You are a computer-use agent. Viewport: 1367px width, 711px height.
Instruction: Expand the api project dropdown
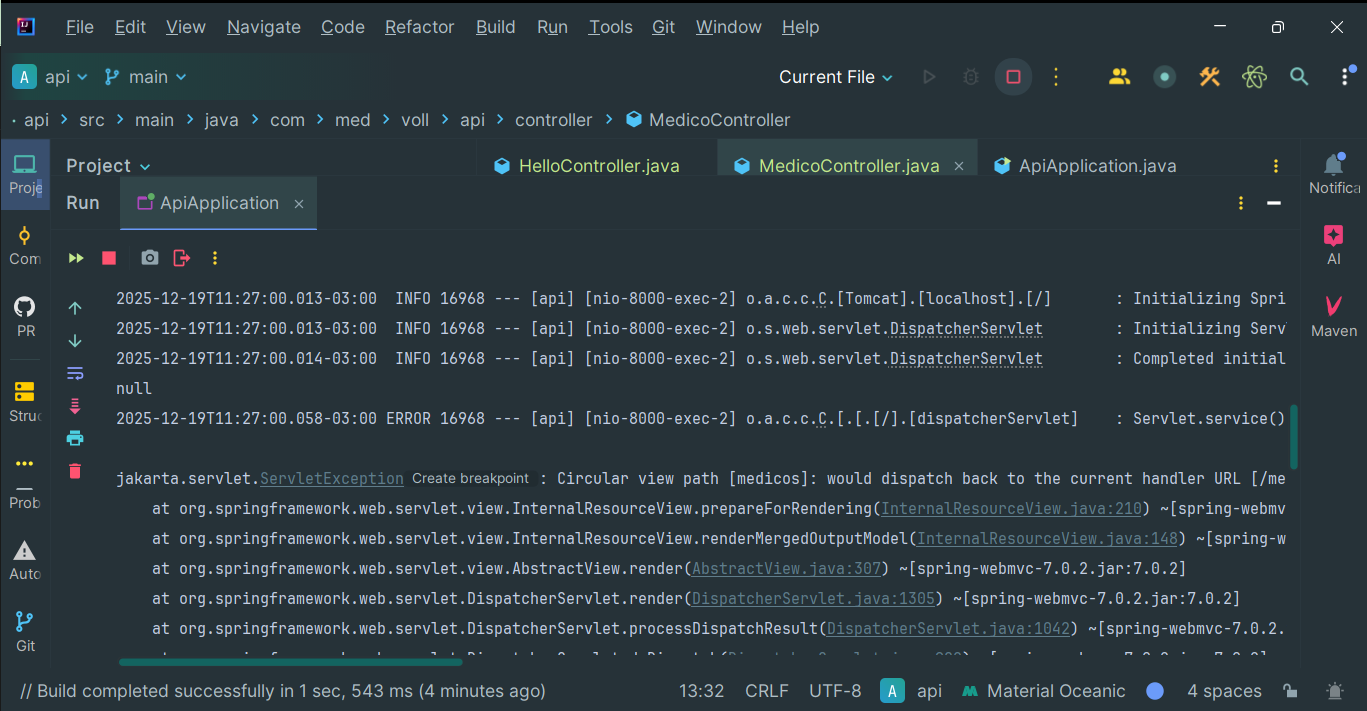tap(51, 77)
